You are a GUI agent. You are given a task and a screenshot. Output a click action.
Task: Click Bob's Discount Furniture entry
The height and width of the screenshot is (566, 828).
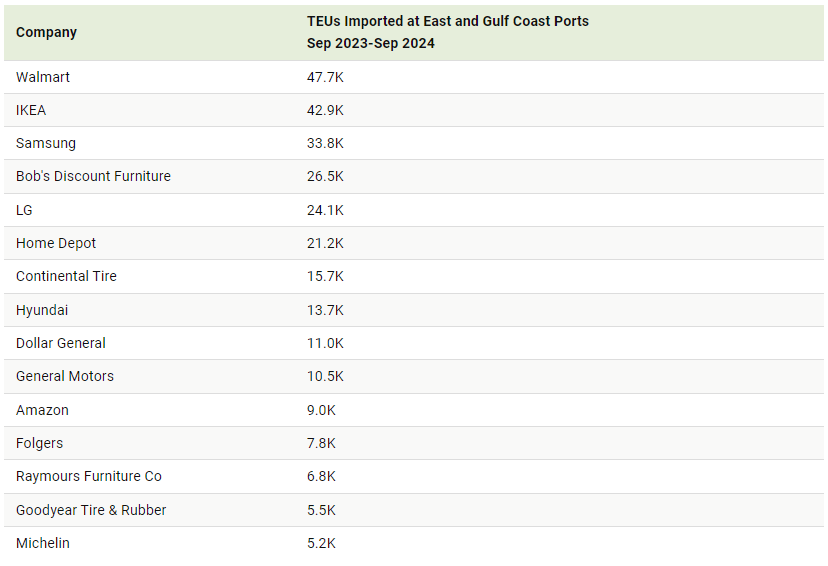pos(93,176)
